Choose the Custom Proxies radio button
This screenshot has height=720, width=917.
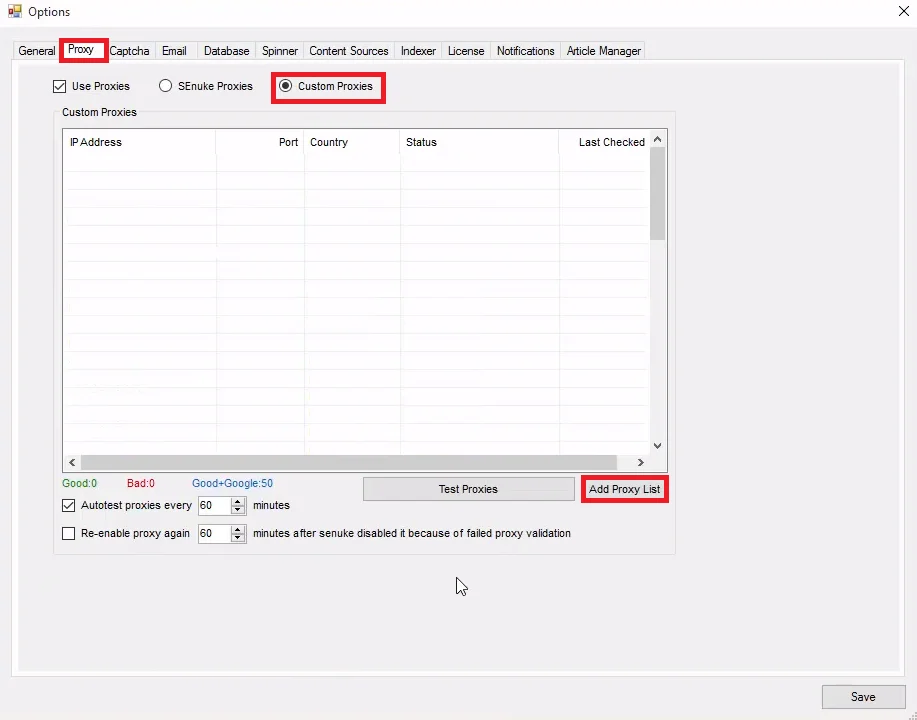click(x=286, y=87)
